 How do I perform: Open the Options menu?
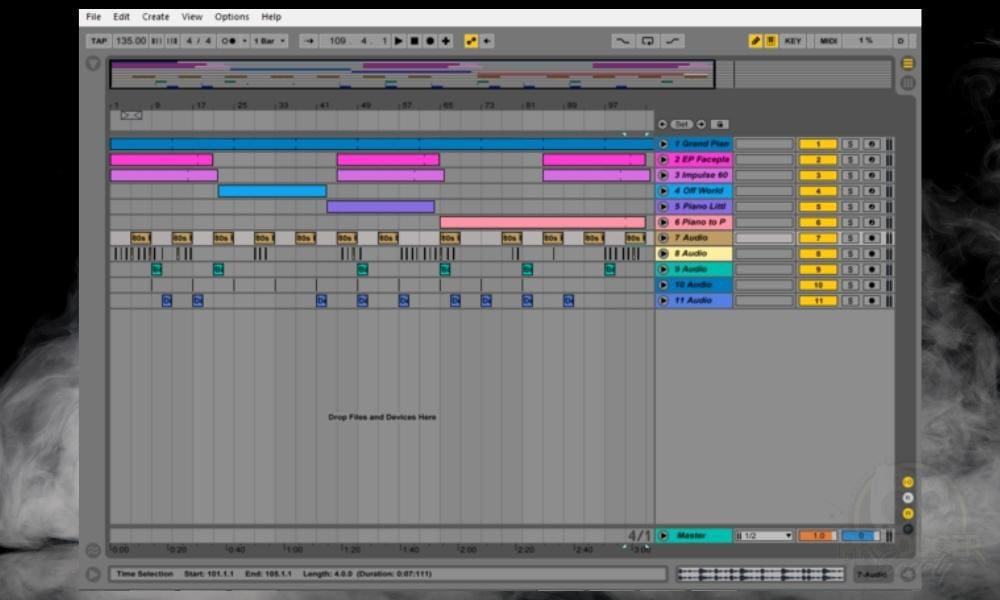click(x=232, y=17)
